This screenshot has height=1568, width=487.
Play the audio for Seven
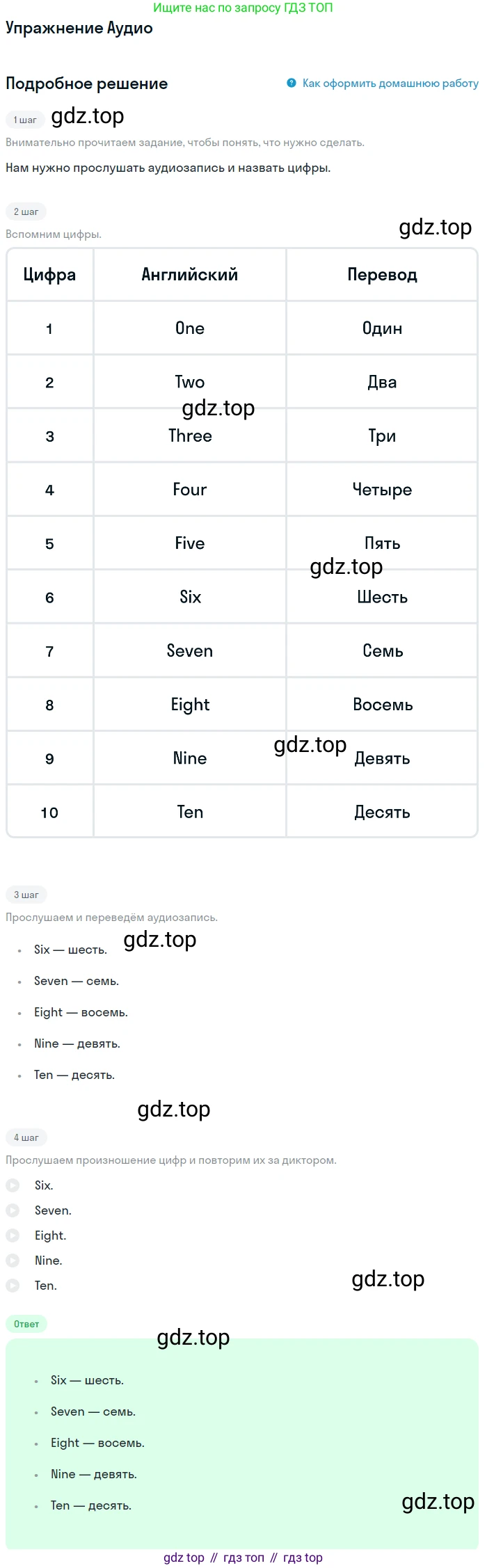click(x=13, y=1210)
